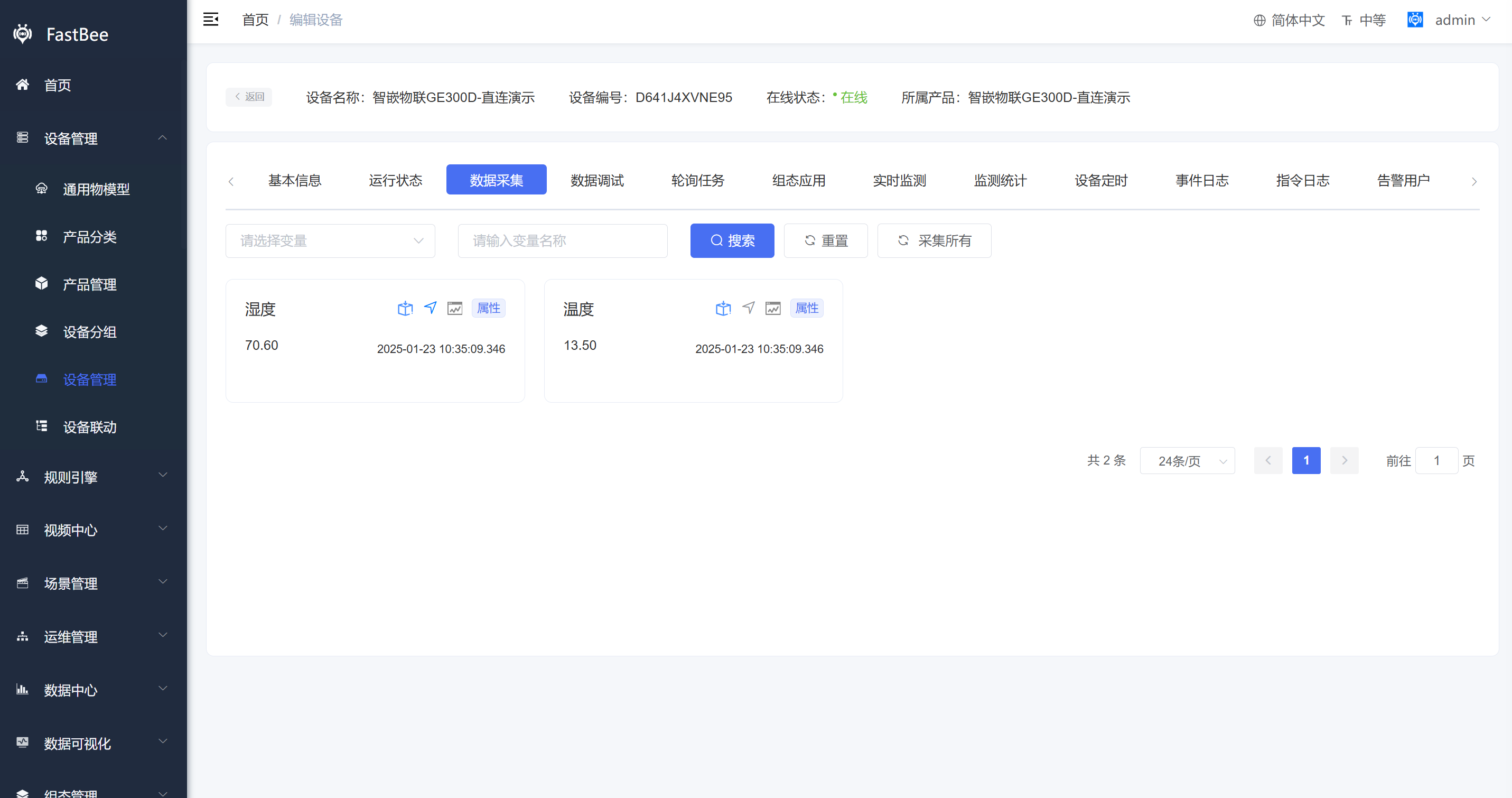Click the 返回 back button
1512x798 pixels.
point(249,97)
